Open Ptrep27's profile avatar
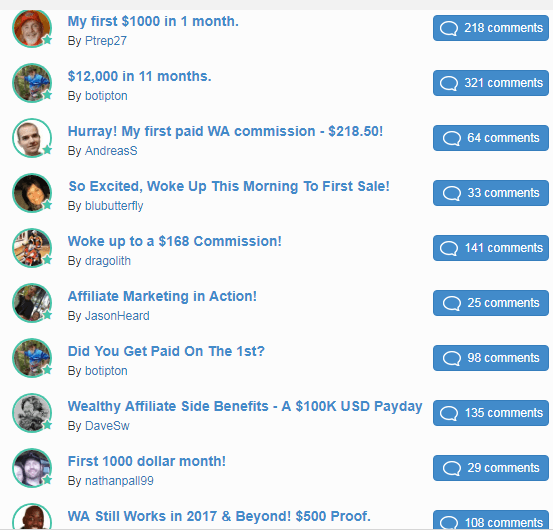553x530 pixels. pos(32,28)
